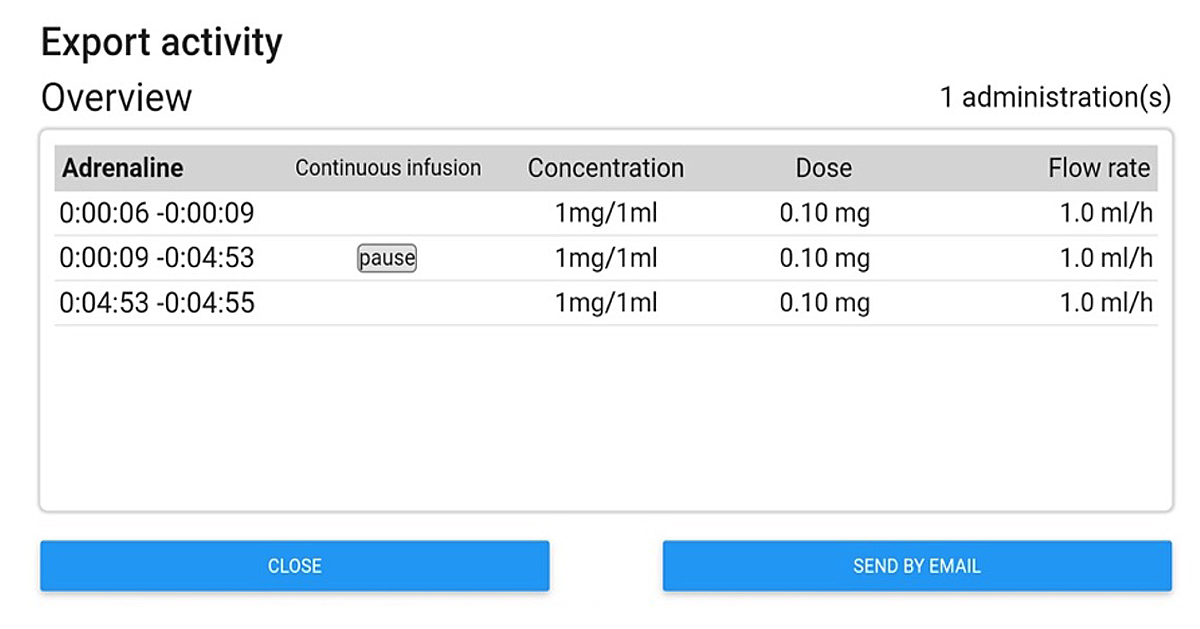Image resolution: width=1200 pixels, height=629 pixels.
Task: Click the 1 administration(s) label
Action: tap(1055, 98)
